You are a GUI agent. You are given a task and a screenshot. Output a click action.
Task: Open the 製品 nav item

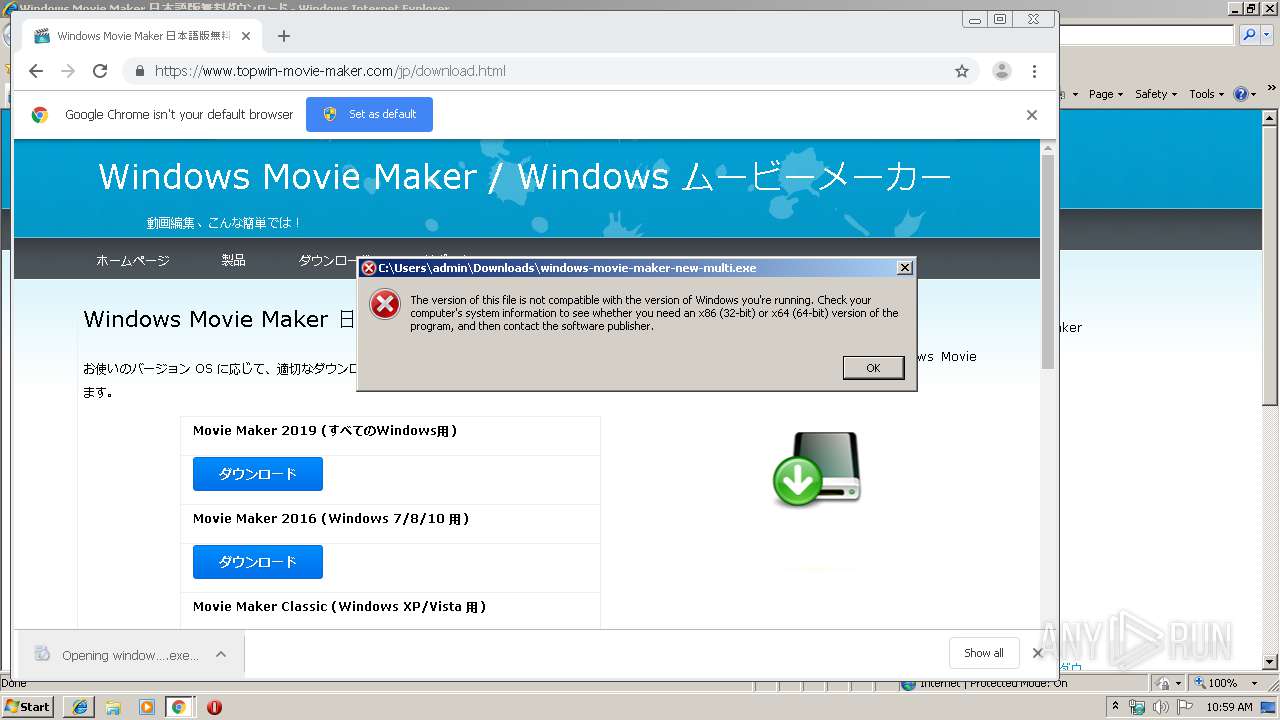click(x=233, y=260)
